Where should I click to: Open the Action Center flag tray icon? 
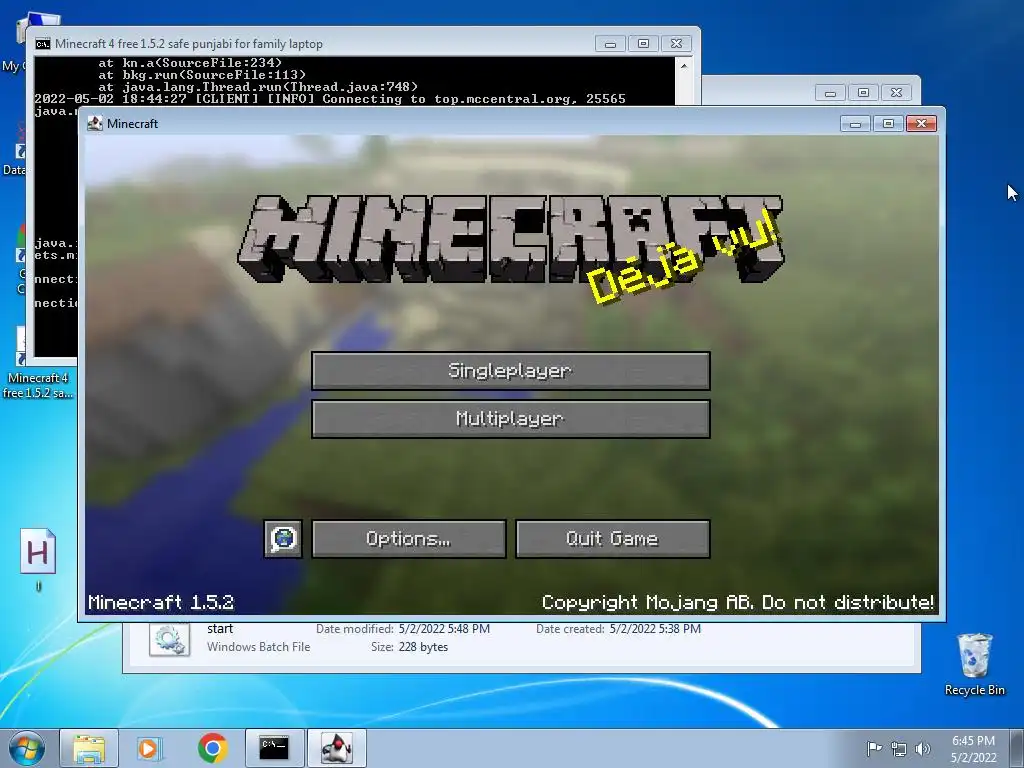tap(874, 748)
